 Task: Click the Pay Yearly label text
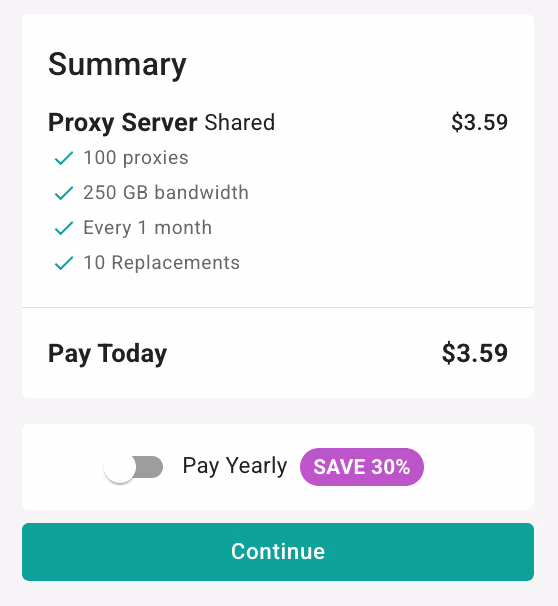(x=235, y=466)
